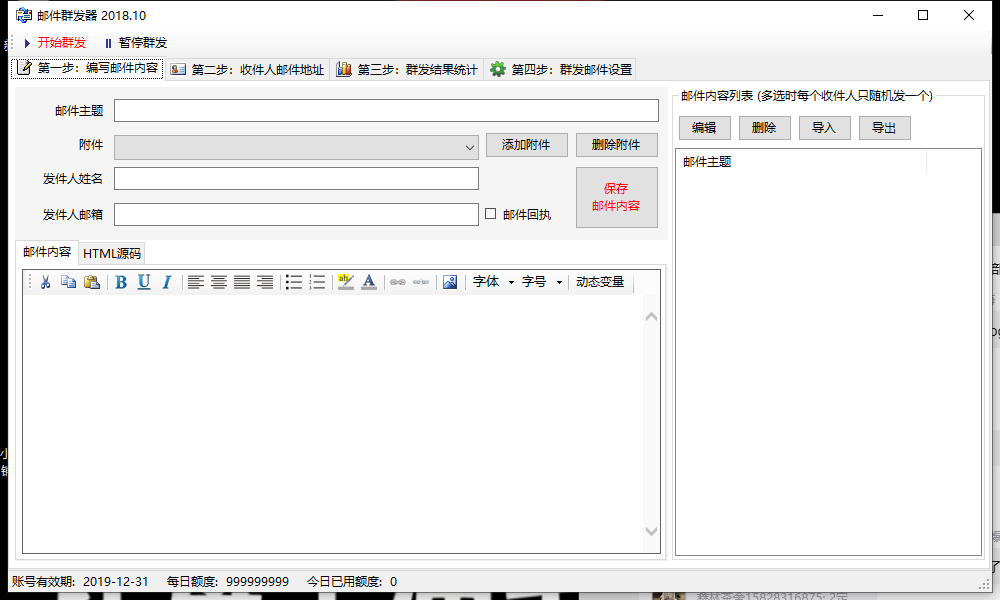Click the Insert Hyperlink chain icon
This screenshot has width=1000, height=600.
[x=398, y=282]
